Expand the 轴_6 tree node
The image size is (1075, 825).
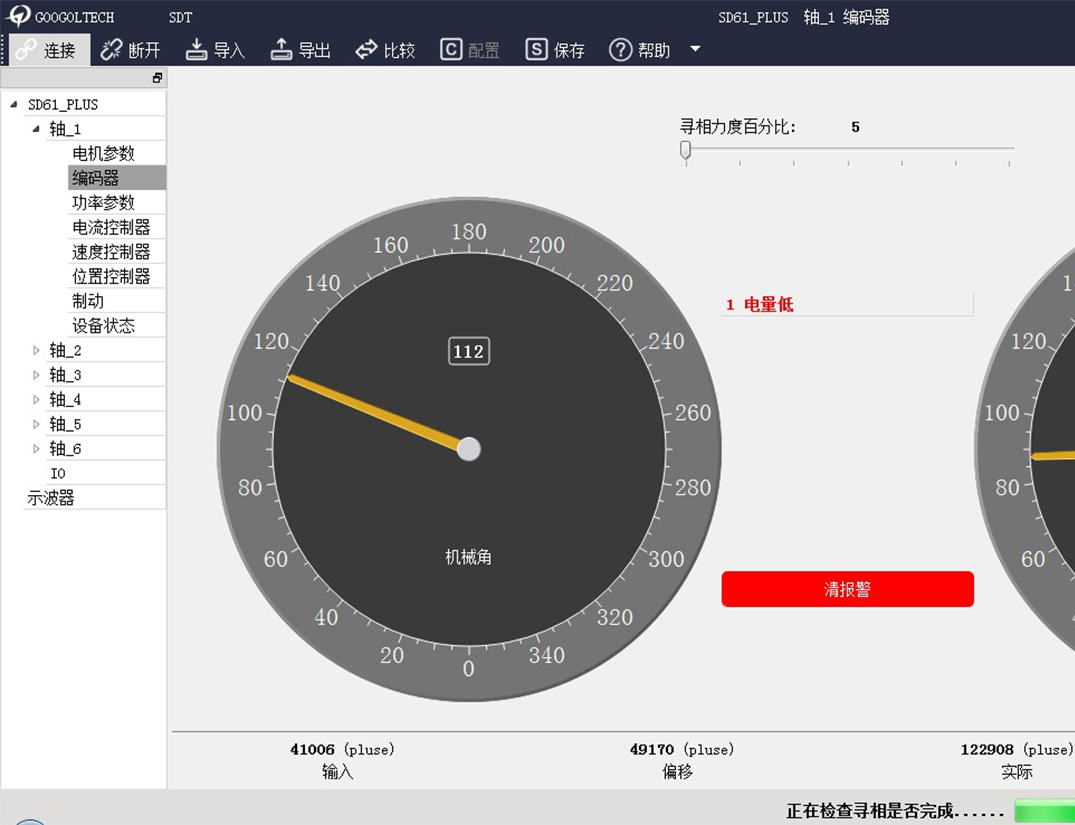pos(37,449)
